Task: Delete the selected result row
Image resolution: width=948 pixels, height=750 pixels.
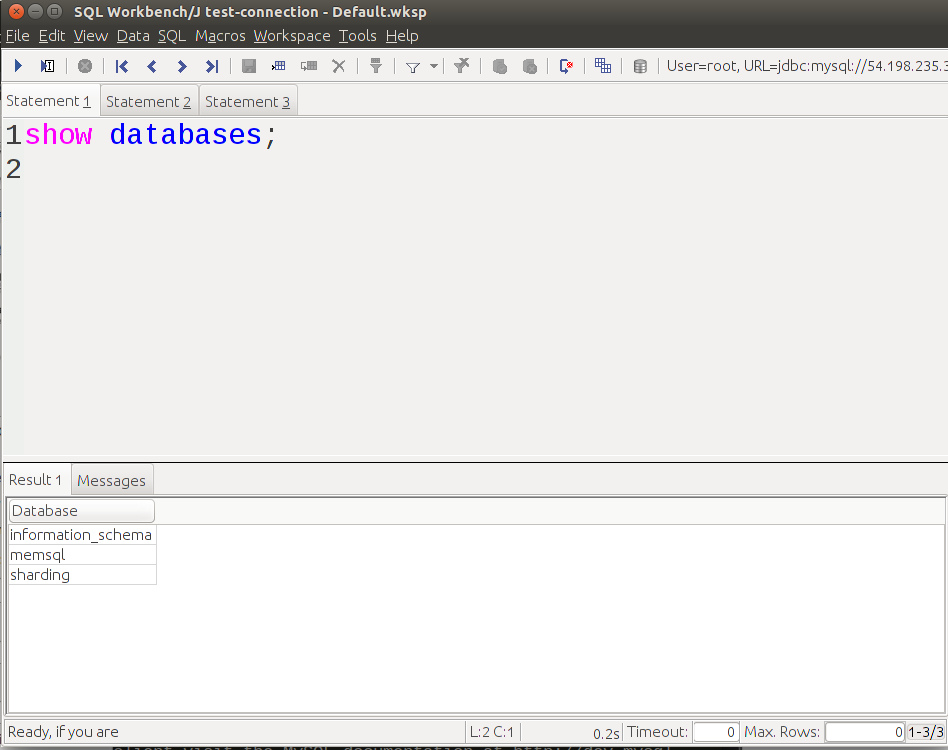Action: pos(338,66)
